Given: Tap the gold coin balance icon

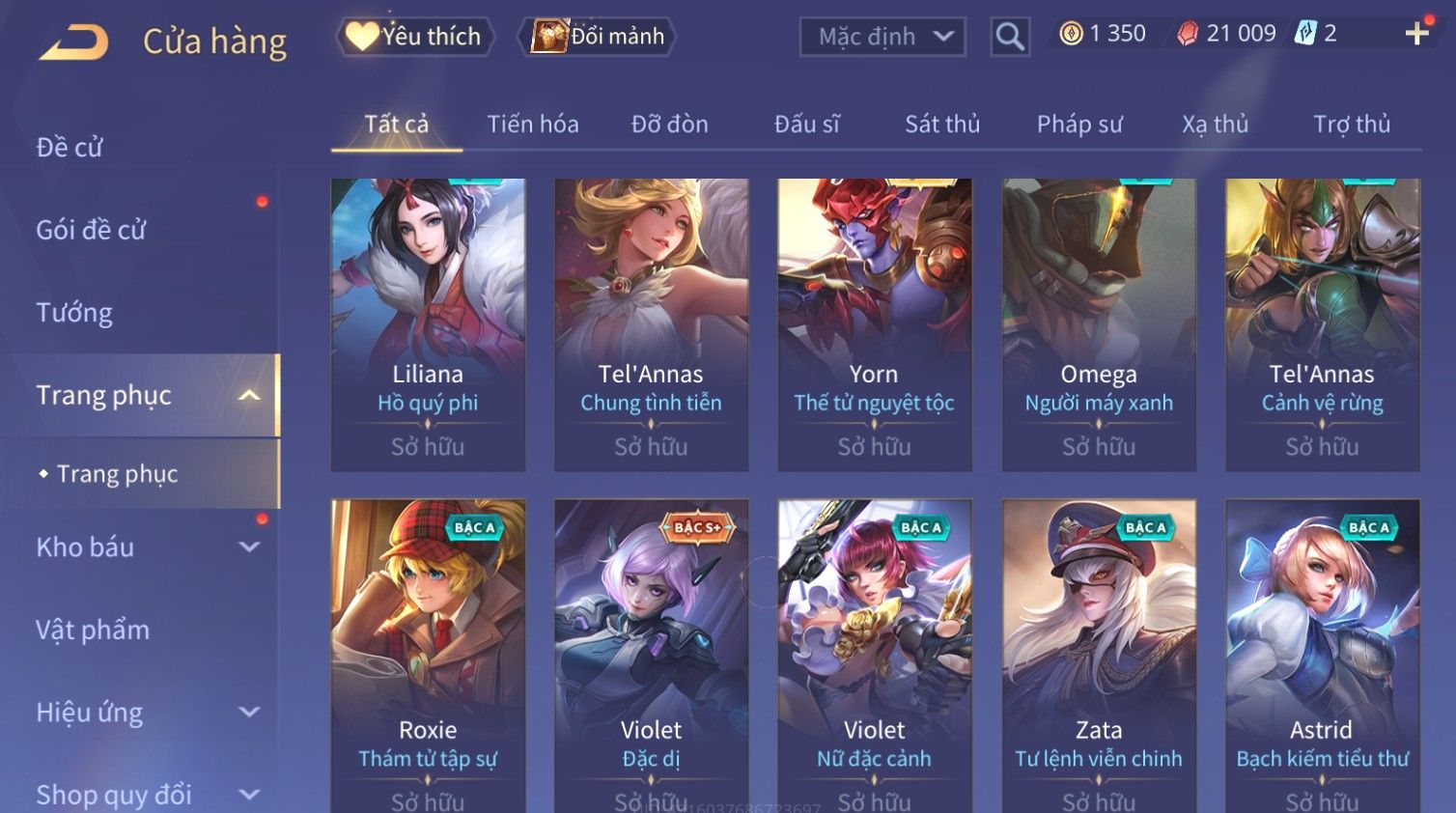Looking at the screenshot, I should pyautogui.click(x=1071, y=34).
